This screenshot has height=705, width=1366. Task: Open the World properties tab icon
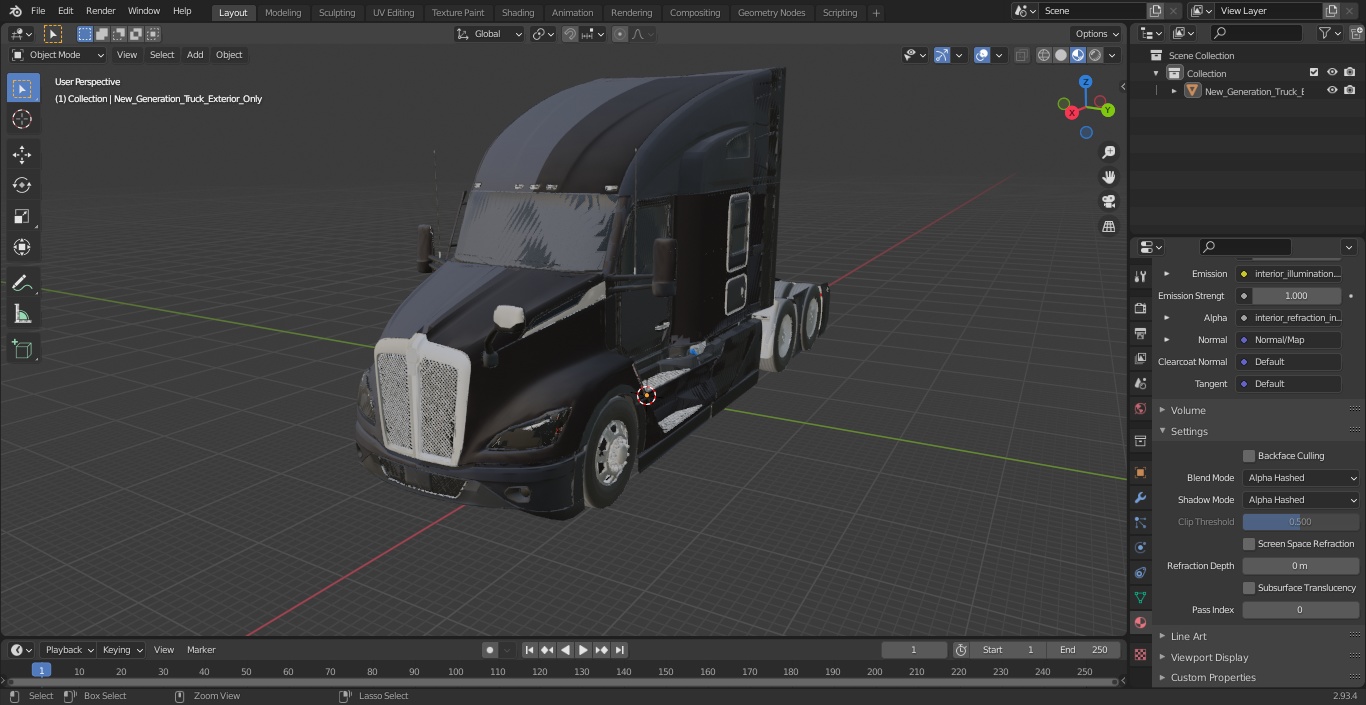[1140, 408]
